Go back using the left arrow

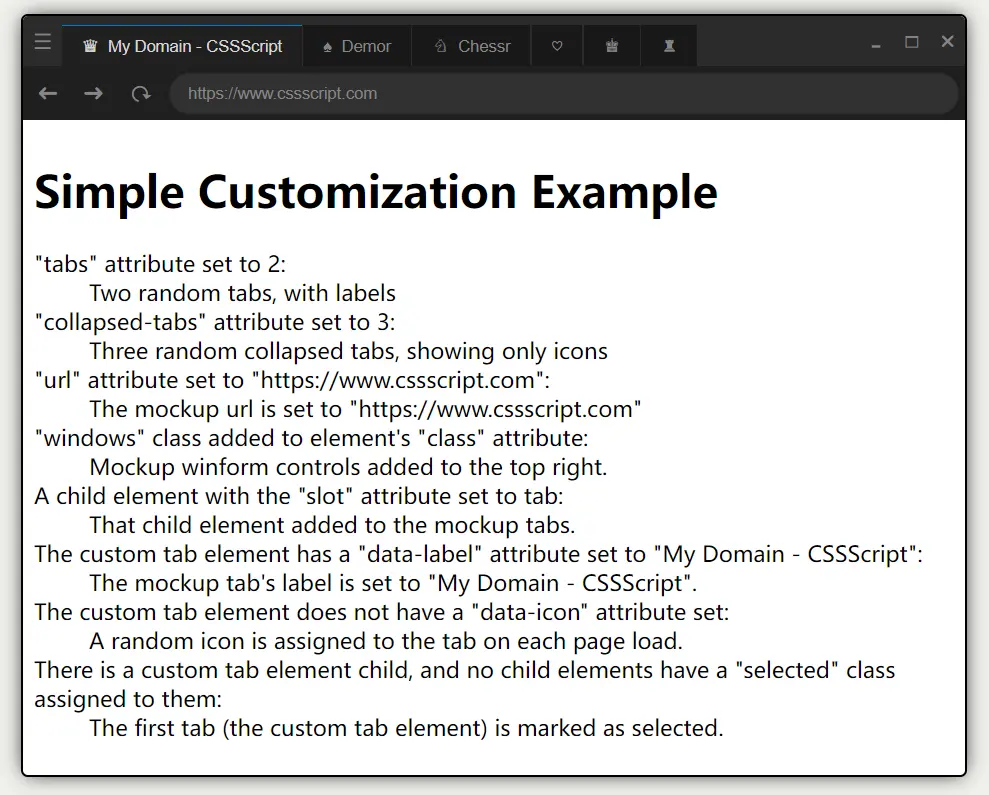pyautogui.click(x=48, y=93)
